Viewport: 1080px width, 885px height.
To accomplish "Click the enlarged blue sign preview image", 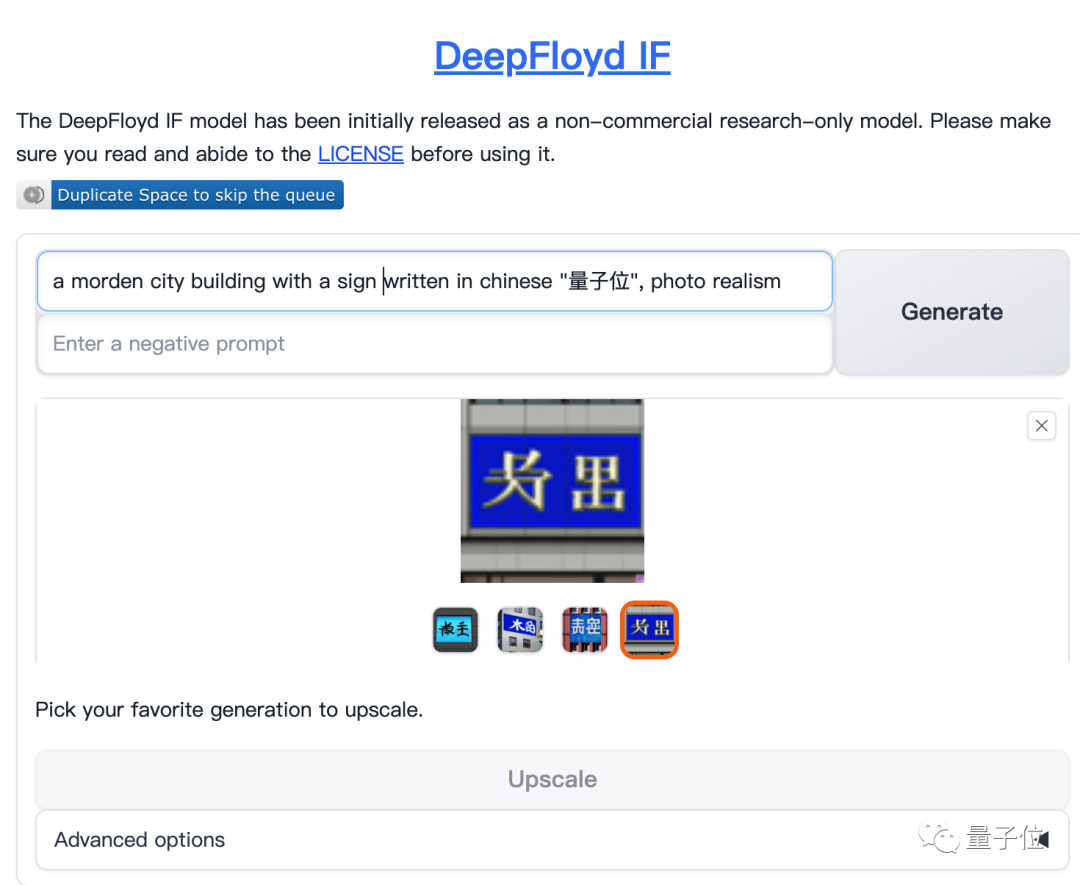I will [552, 490].
